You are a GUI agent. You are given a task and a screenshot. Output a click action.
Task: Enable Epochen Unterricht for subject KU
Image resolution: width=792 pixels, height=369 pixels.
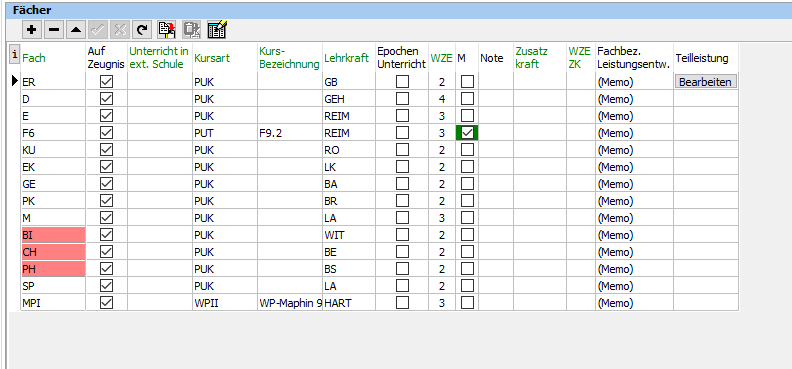pos(402,150)
